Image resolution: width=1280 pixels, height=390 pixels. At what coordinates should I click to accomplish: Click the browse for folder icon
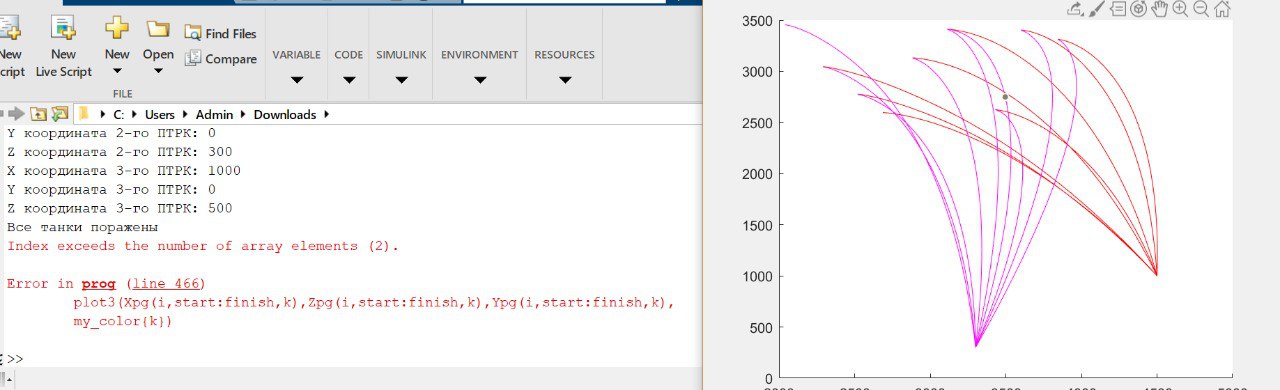click(60, 114)
